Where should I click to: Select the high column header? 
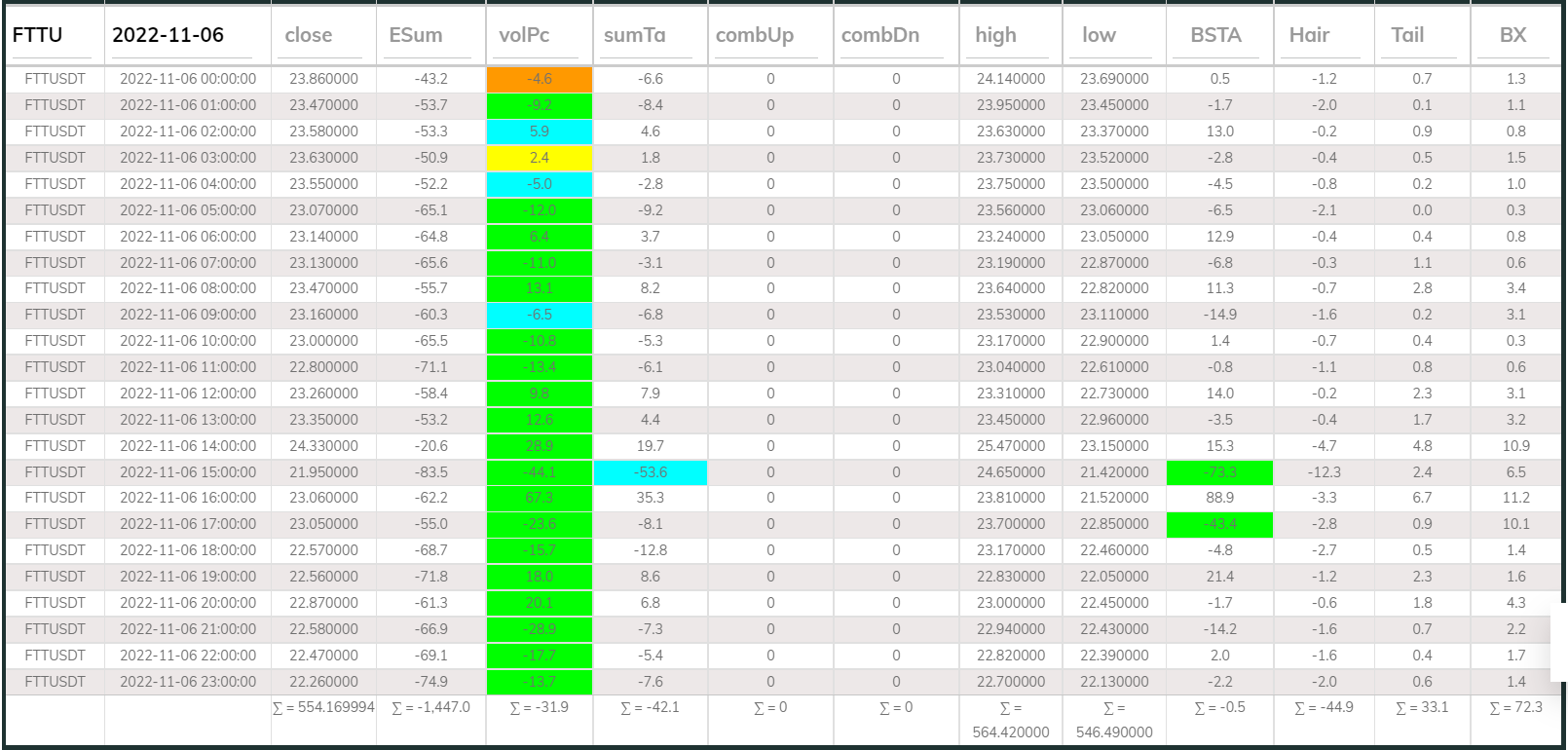[x=995, y=35]
